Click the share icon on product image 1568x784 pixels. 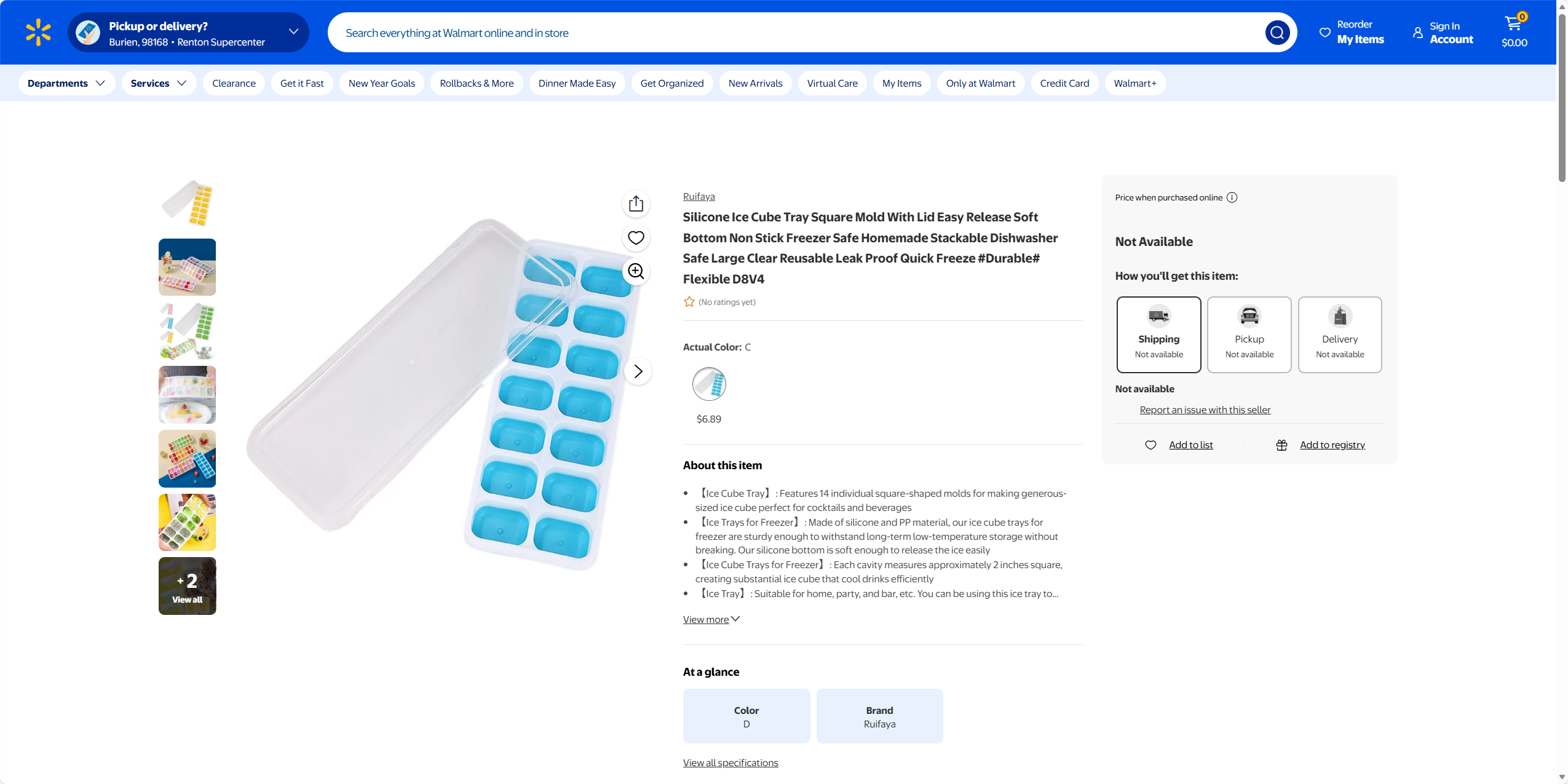[x=636, y=204]
